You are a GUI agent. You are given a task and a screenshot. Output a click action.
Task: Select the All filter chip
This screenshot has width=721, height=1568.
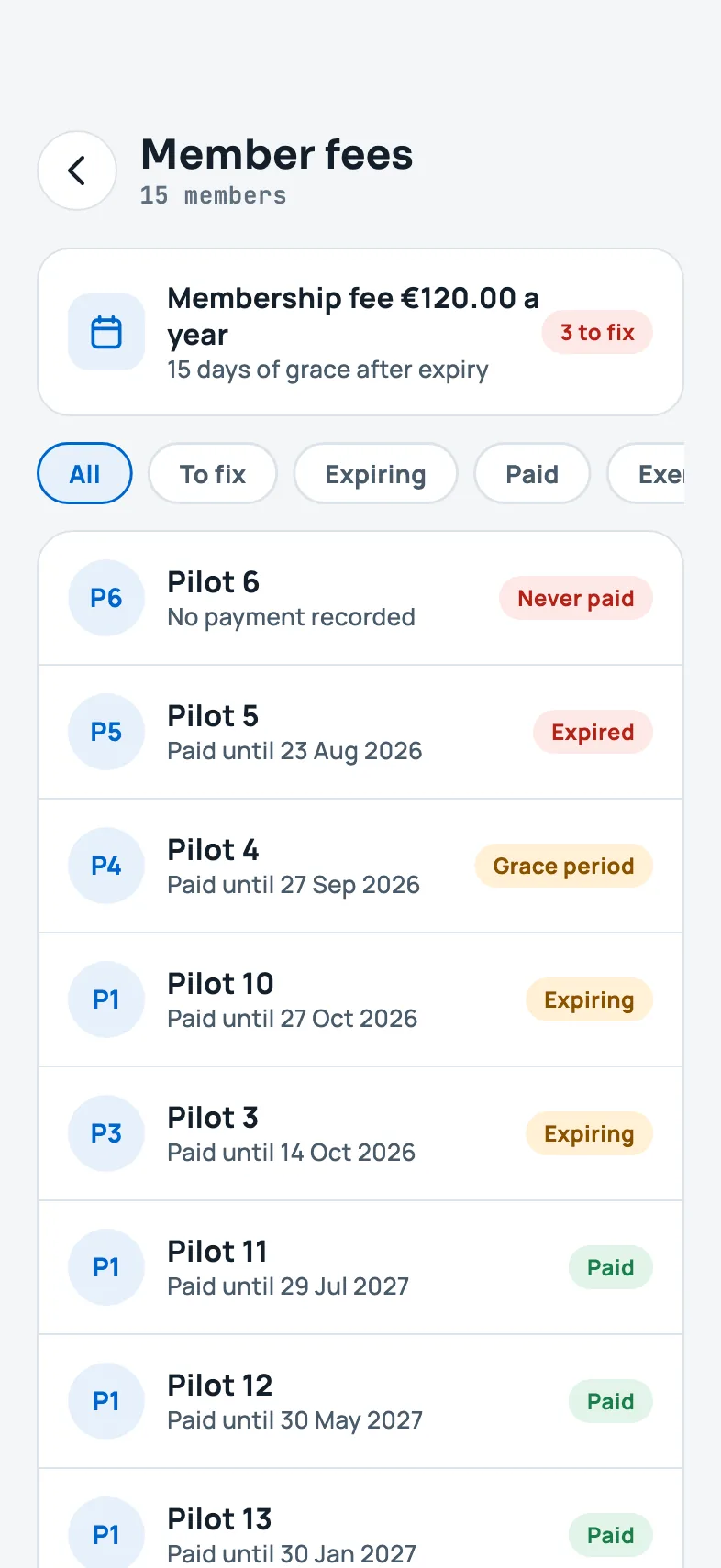(x=84, y=473)
